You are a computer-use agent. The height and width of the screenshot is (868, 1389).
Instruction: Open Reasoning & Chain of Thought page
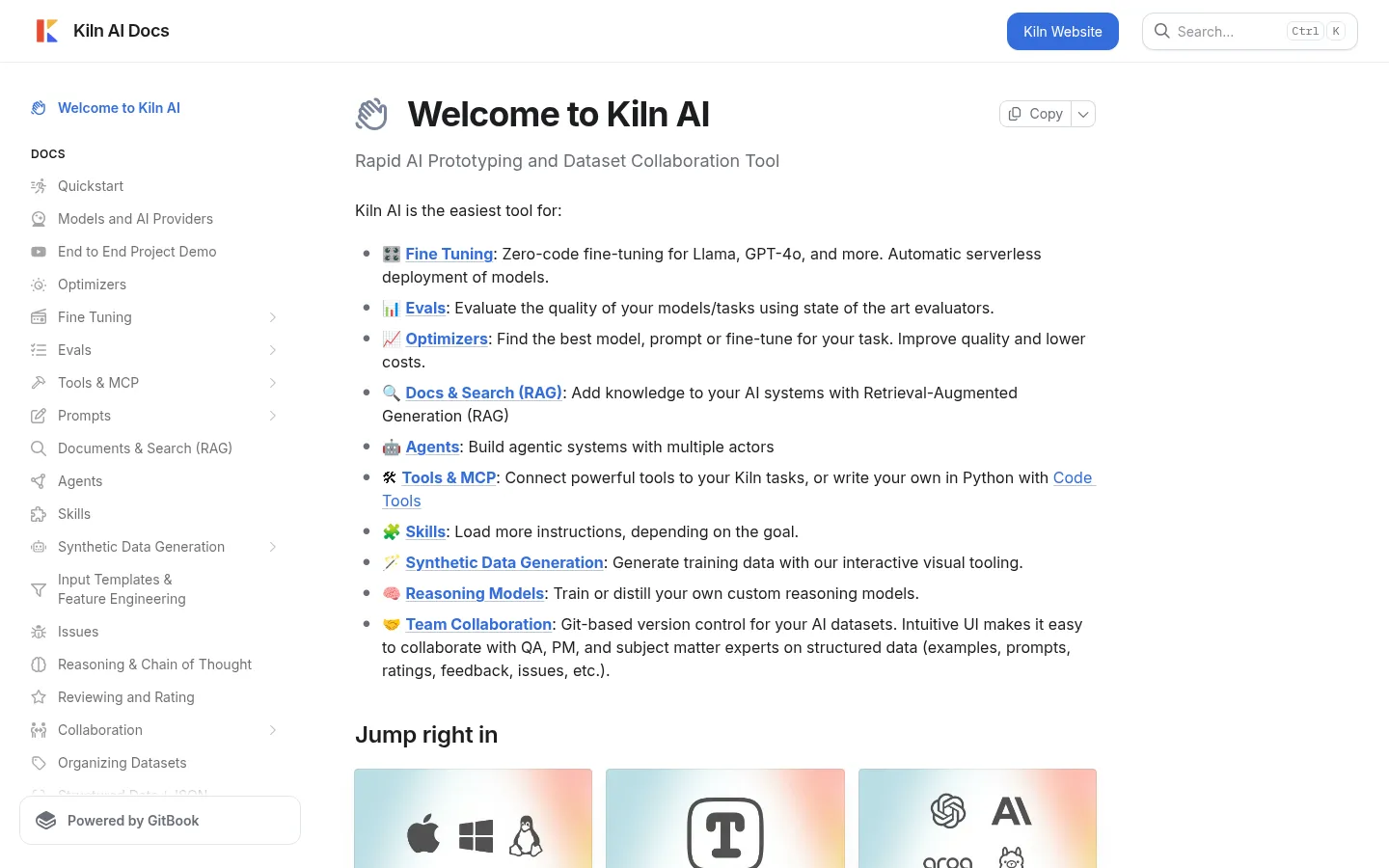(x=154, y=665)
